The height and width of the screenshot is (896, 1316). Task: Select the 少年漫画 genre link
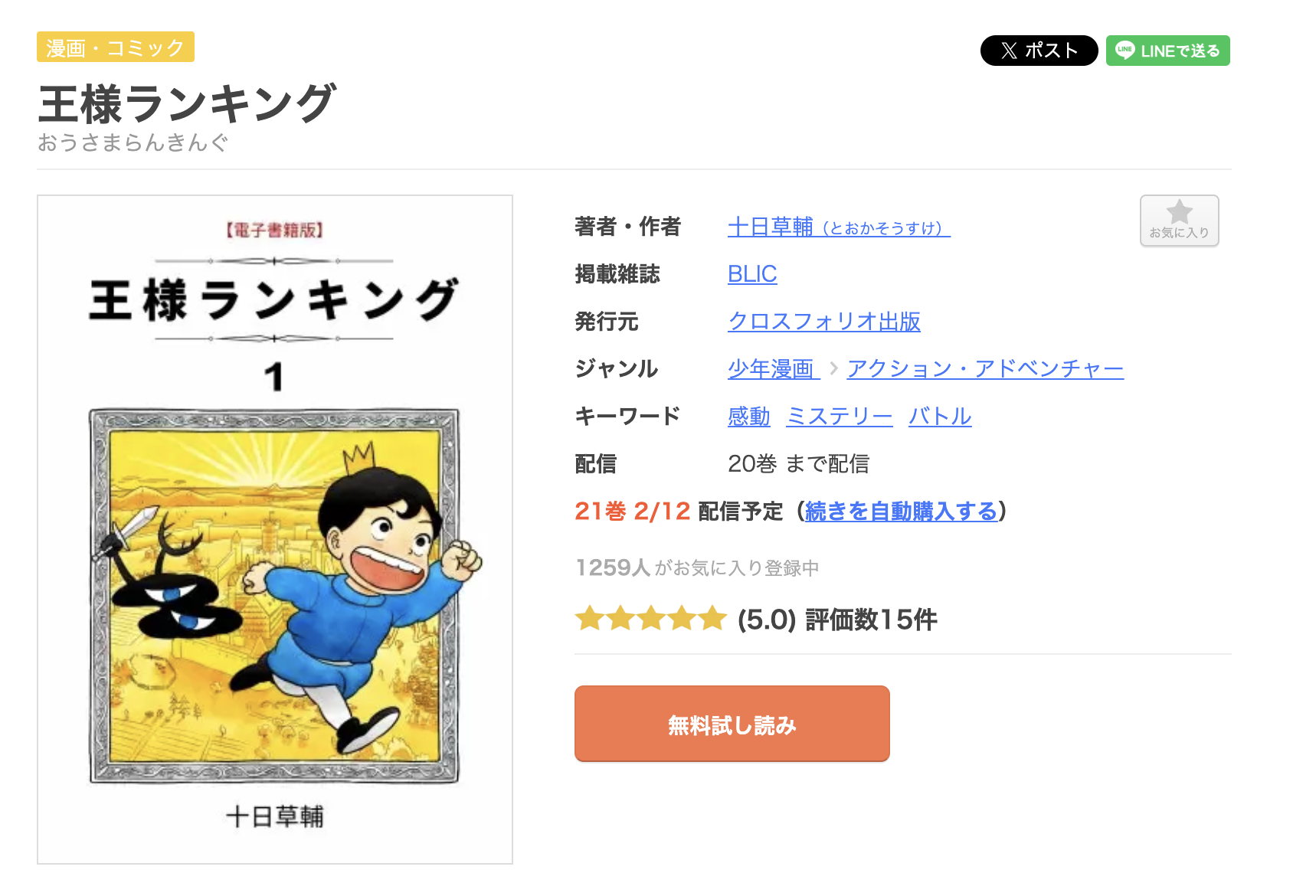point(772,369)
